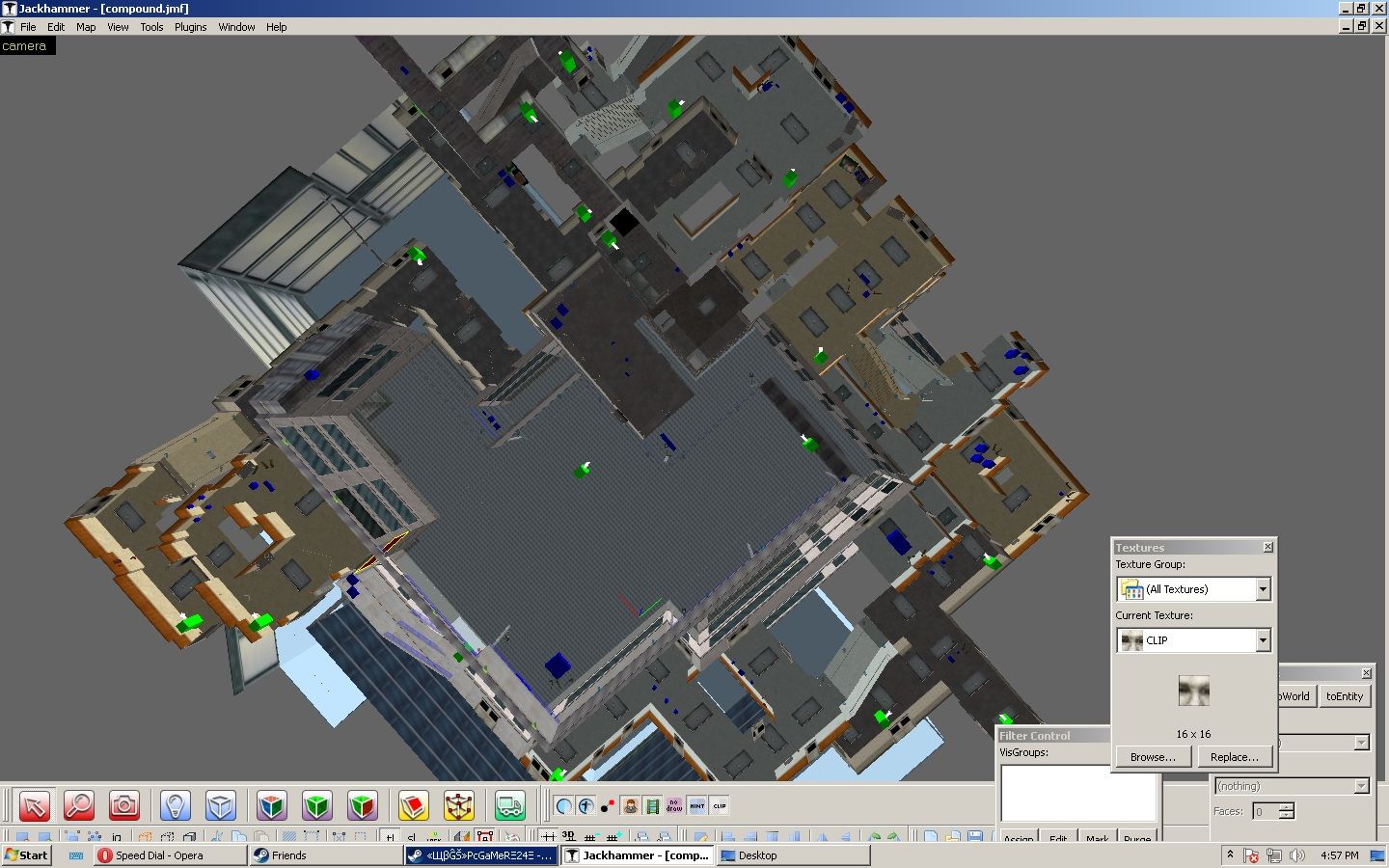Click the CLIP texture preview thumbnail
Image resolution: width=1389 pixels, height=868 pixels.
tap(1193, 691)
